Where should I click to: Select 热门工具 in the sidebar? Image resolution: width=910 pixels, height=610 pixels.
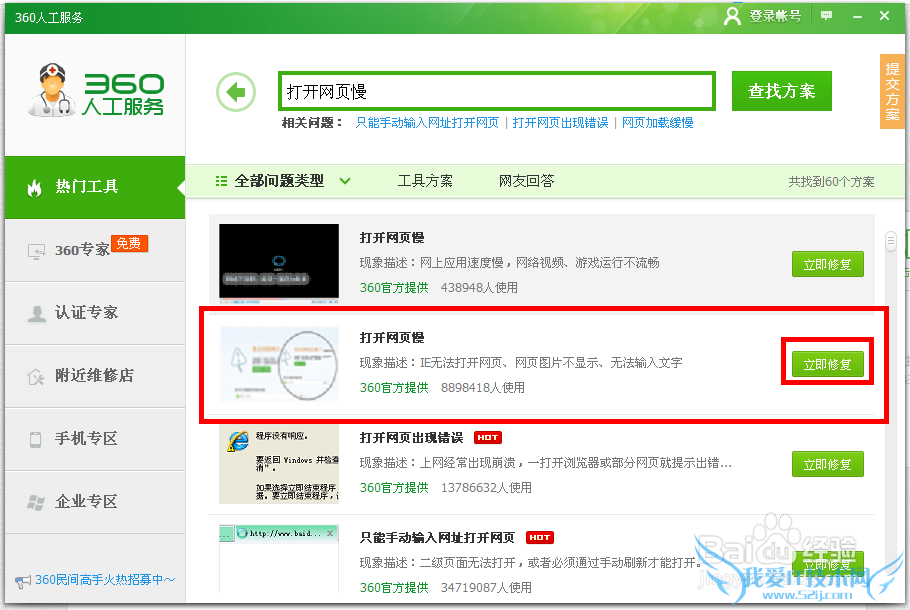95,187
